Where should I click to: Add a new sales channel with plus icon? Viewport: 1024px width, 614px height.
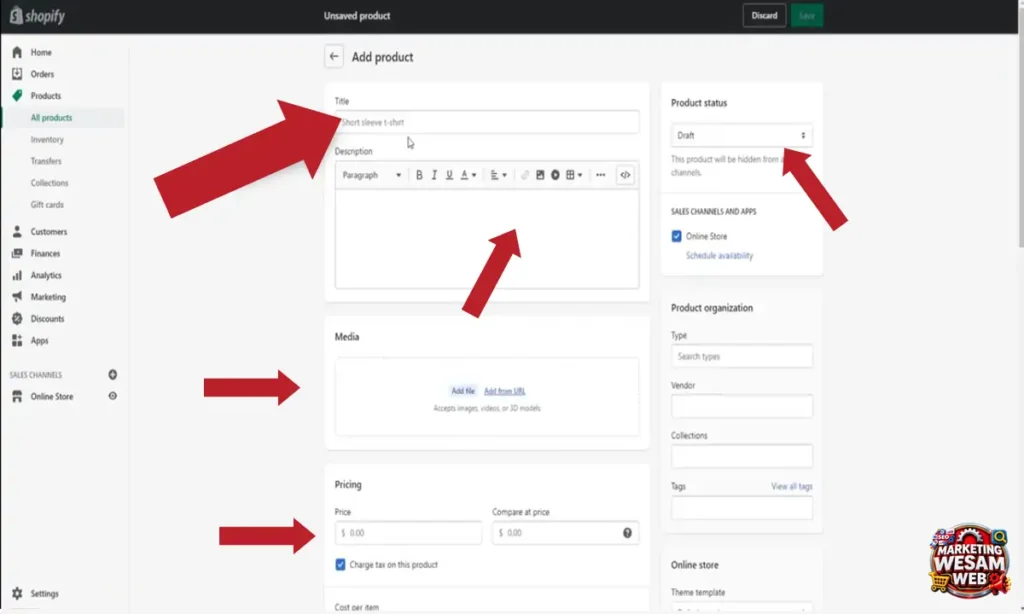(112, 375)
